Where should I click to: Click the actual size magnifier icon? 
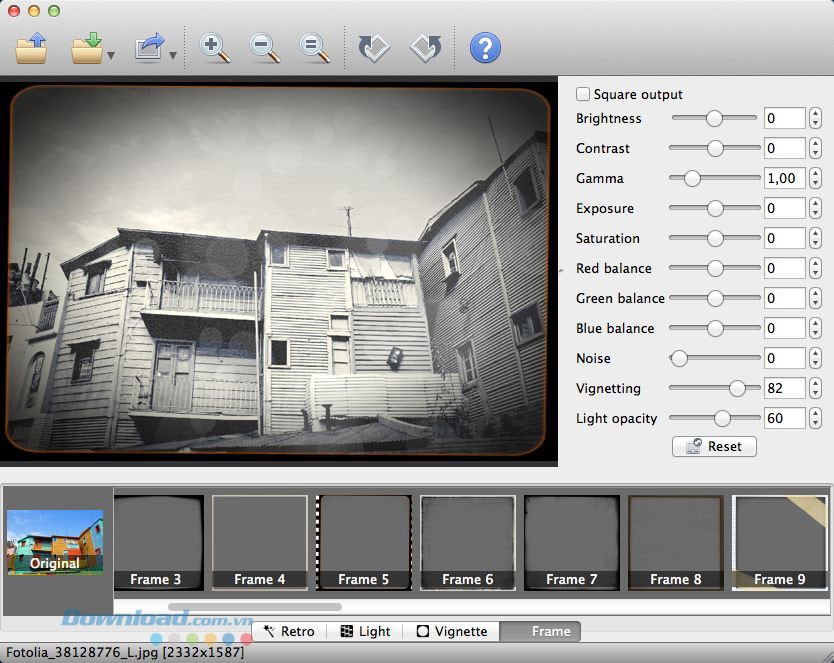point(315,48)
